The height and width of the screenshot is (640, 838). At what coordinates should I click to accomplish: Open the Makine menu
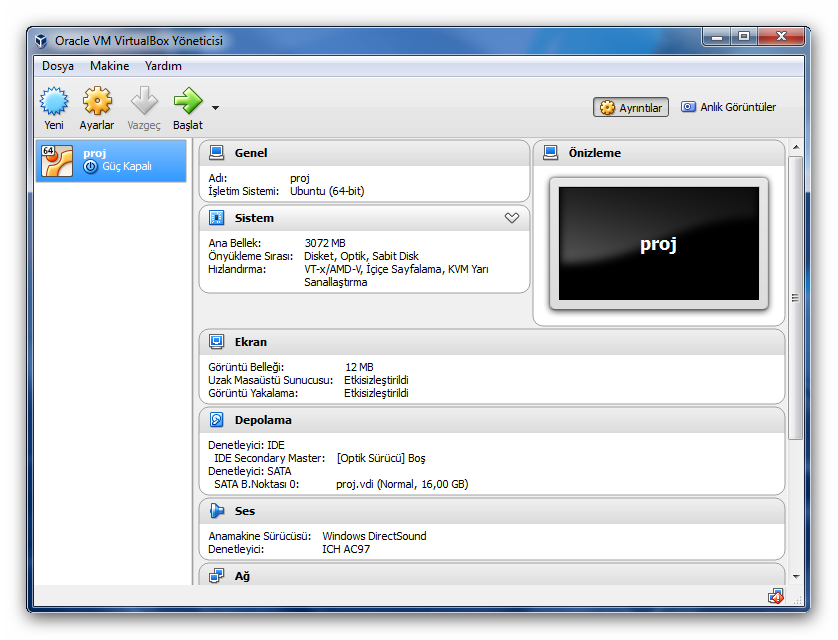coord(110,66)
